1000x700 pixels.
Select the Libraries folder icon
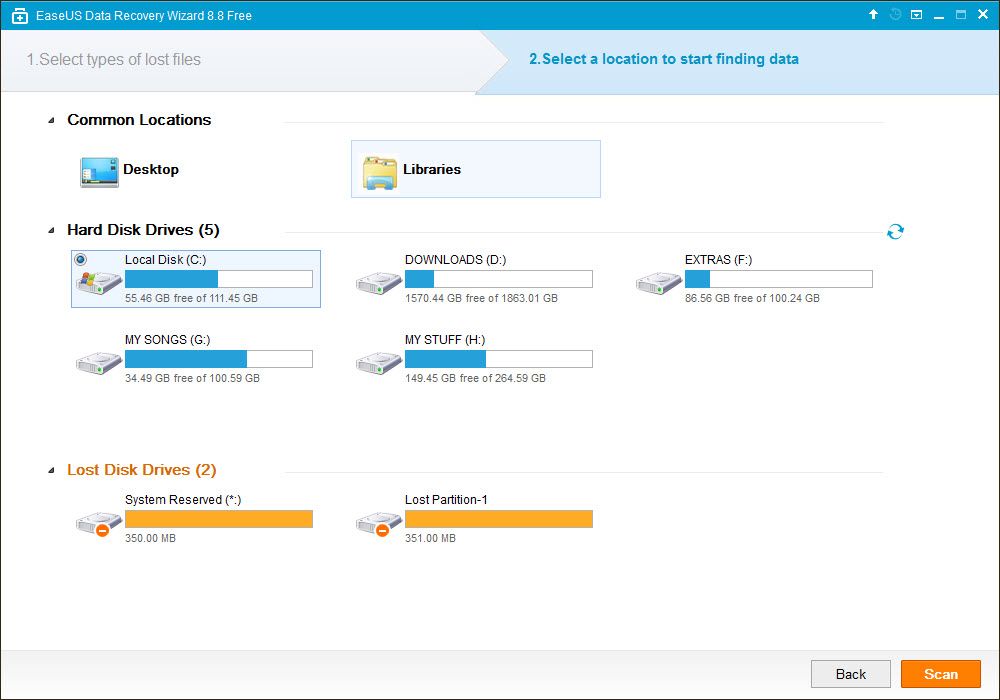380,172
